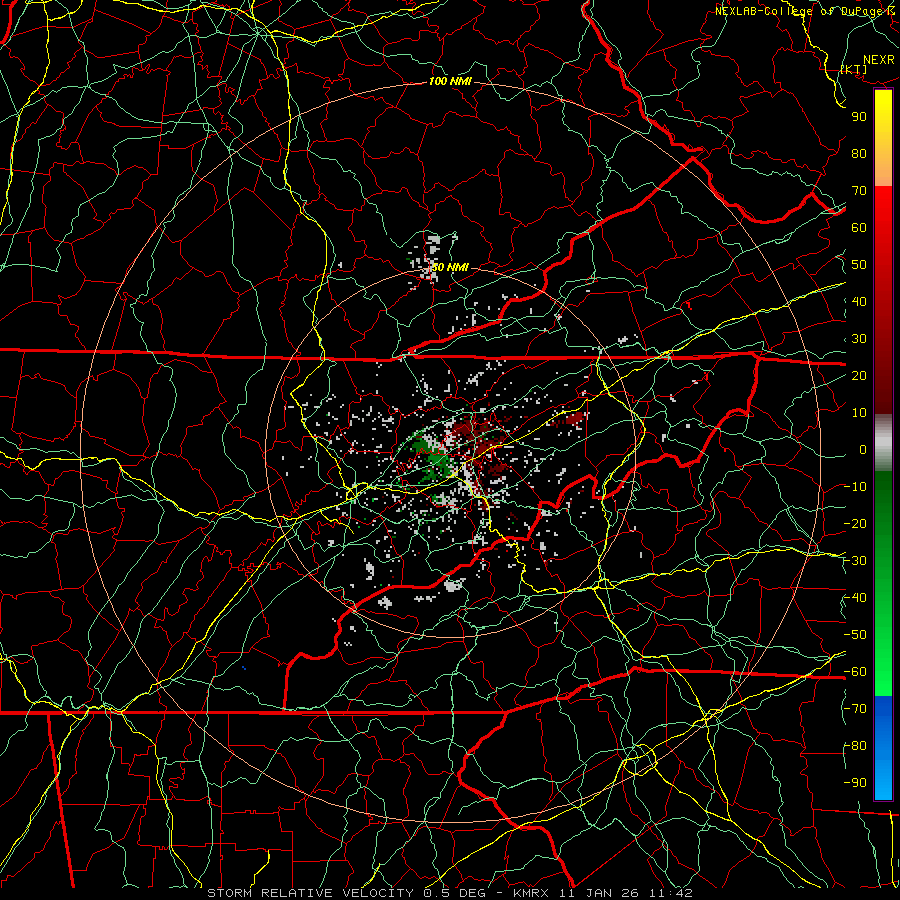Click the -80 value on the velocity scale
This screenshot has height=900, width=900.
[855, 746]
